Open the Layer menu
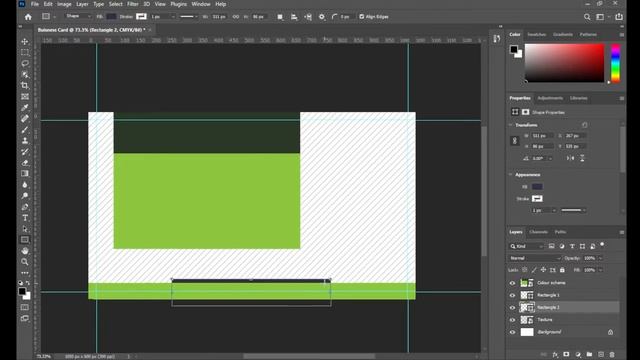The height and width of the screenshot is (360, 640). (82, 4)
